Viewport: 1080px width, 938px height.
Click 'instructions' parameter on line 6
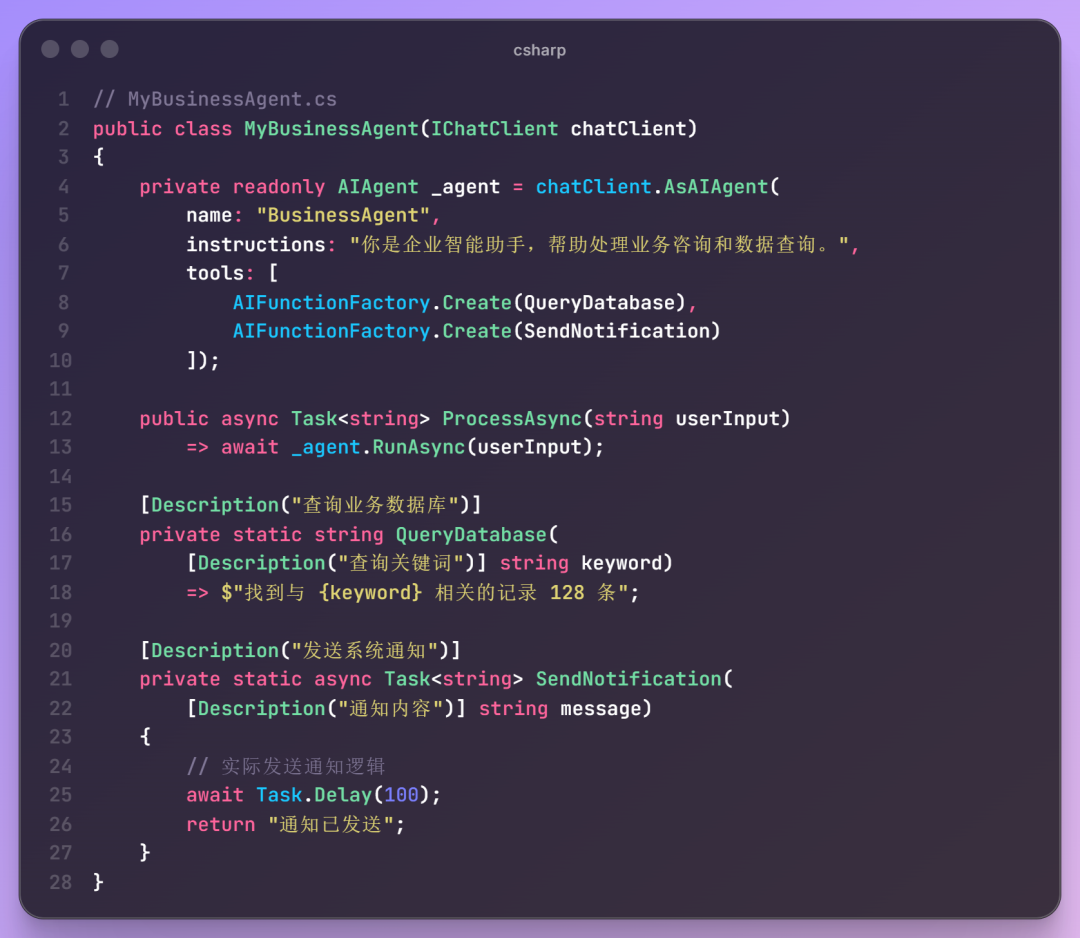(256, 244)
